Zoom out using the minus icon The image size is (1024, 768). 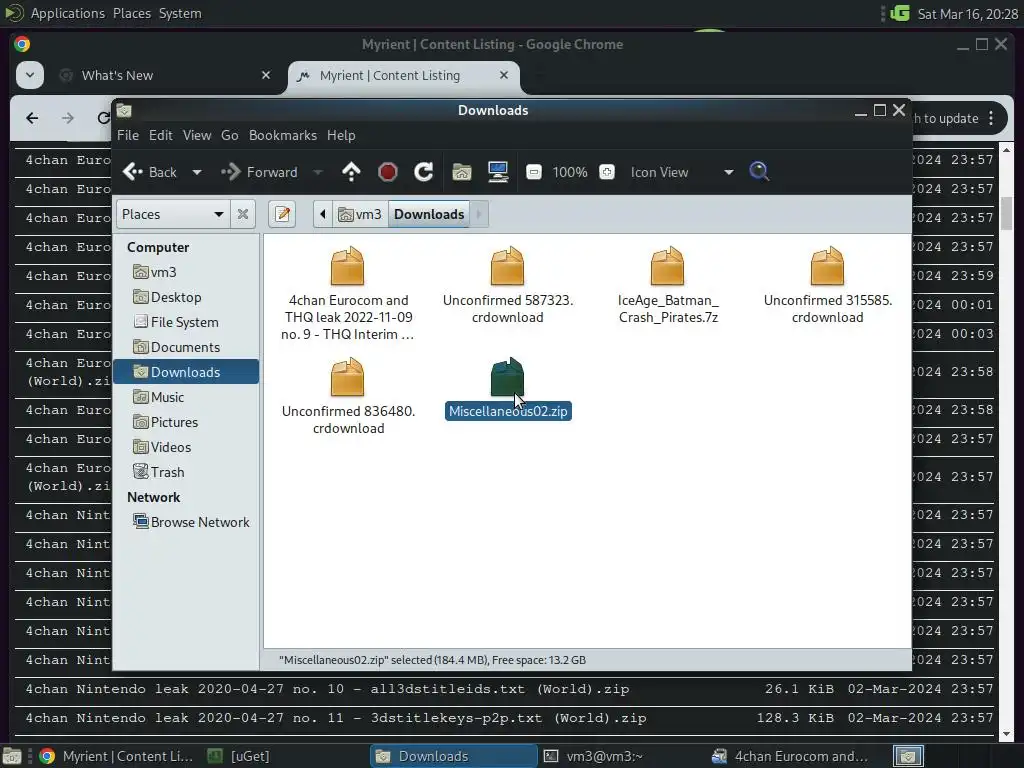(x=534, y=172)
